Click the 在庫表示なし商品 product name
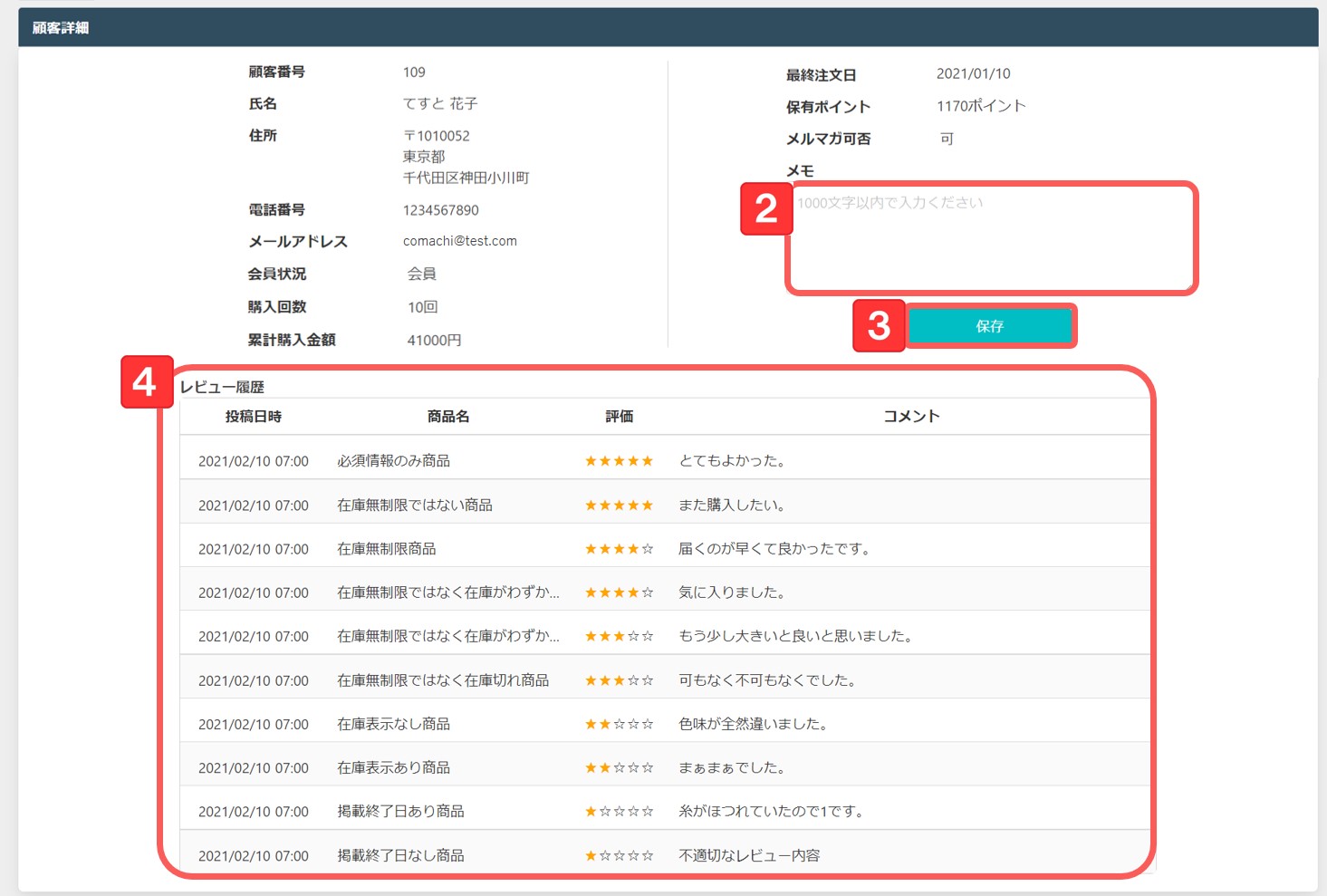 [394, 724]
